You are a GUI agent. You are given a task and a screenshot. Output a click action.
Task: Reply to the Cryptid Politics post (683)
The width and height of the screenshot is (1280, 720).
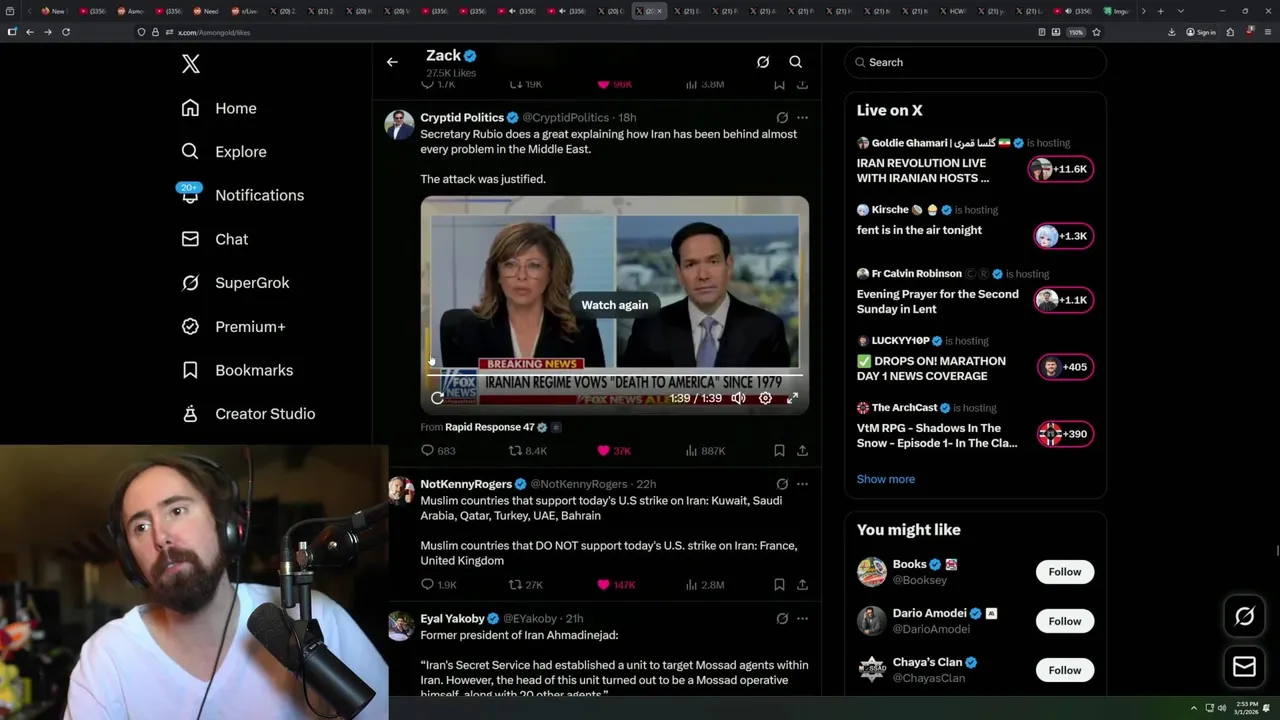438,451
